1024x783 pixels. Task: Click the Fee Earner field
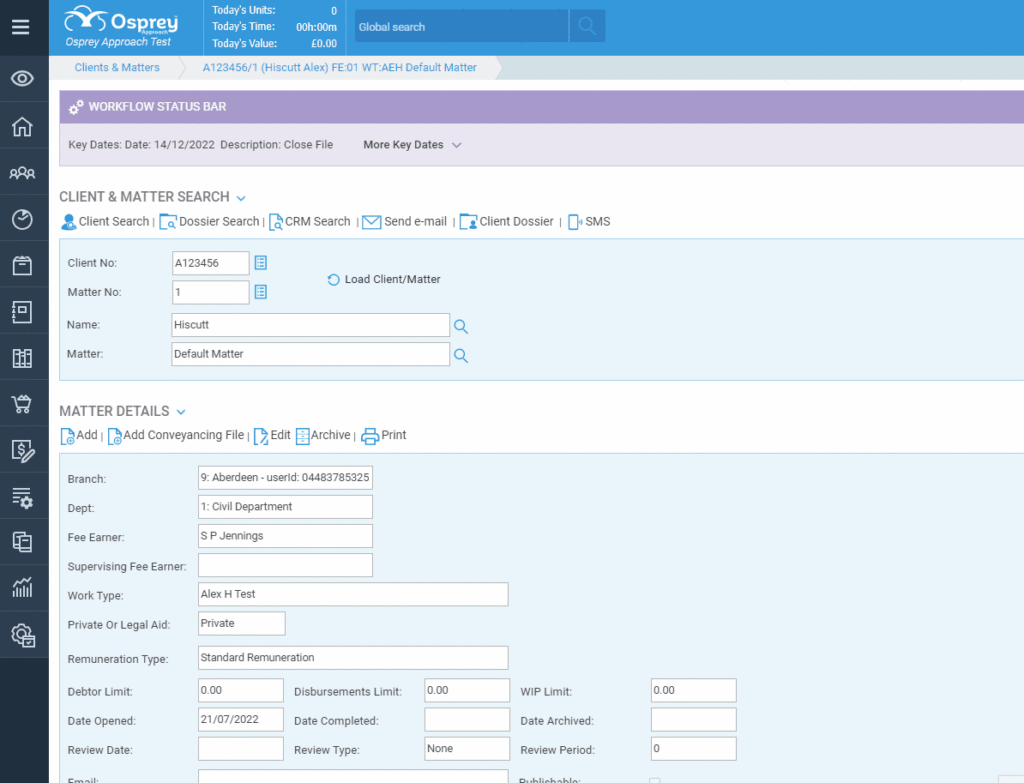coord(285,535)
